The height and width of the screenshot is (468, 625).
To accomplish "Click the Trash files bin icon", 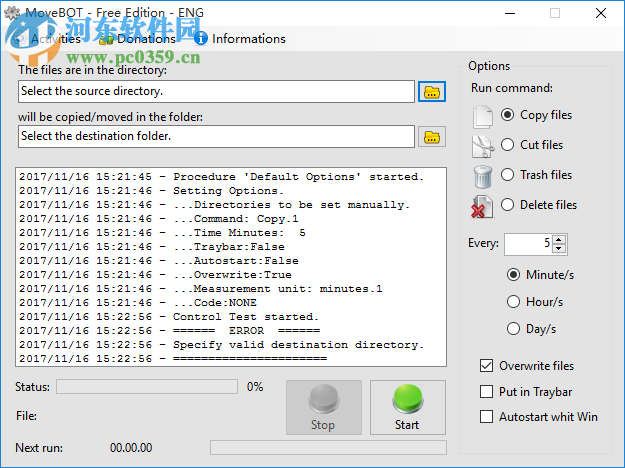I will point(483,176).
